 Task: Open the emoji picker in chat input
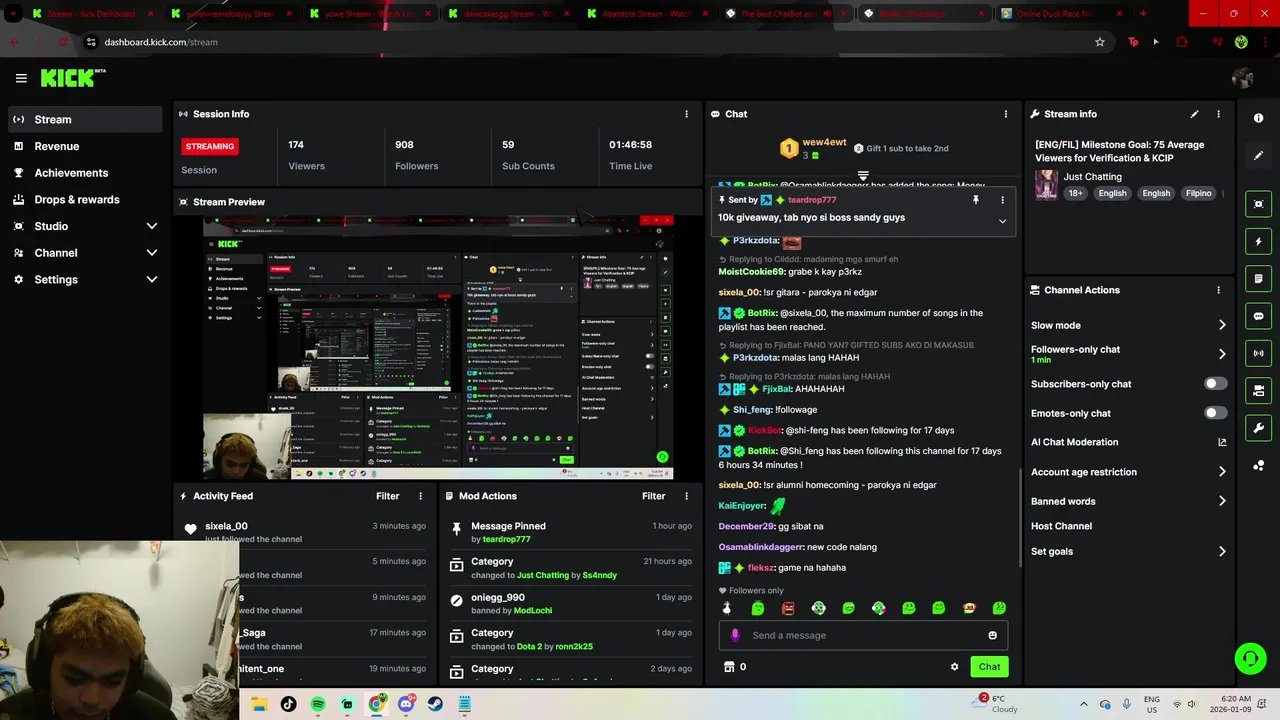pos(992,635)
